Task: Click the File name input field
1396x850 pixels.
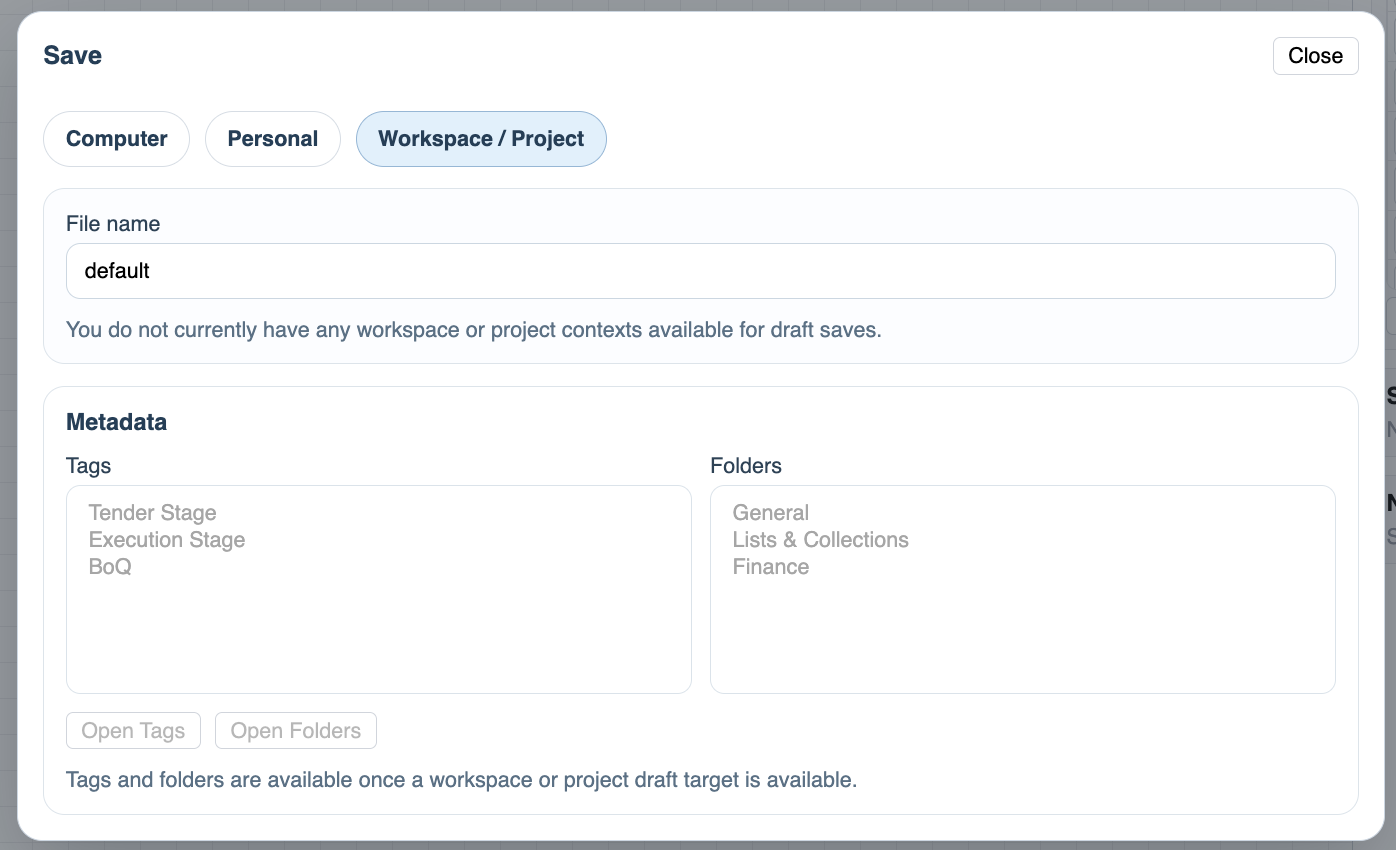Action: [x=701, y=271]
